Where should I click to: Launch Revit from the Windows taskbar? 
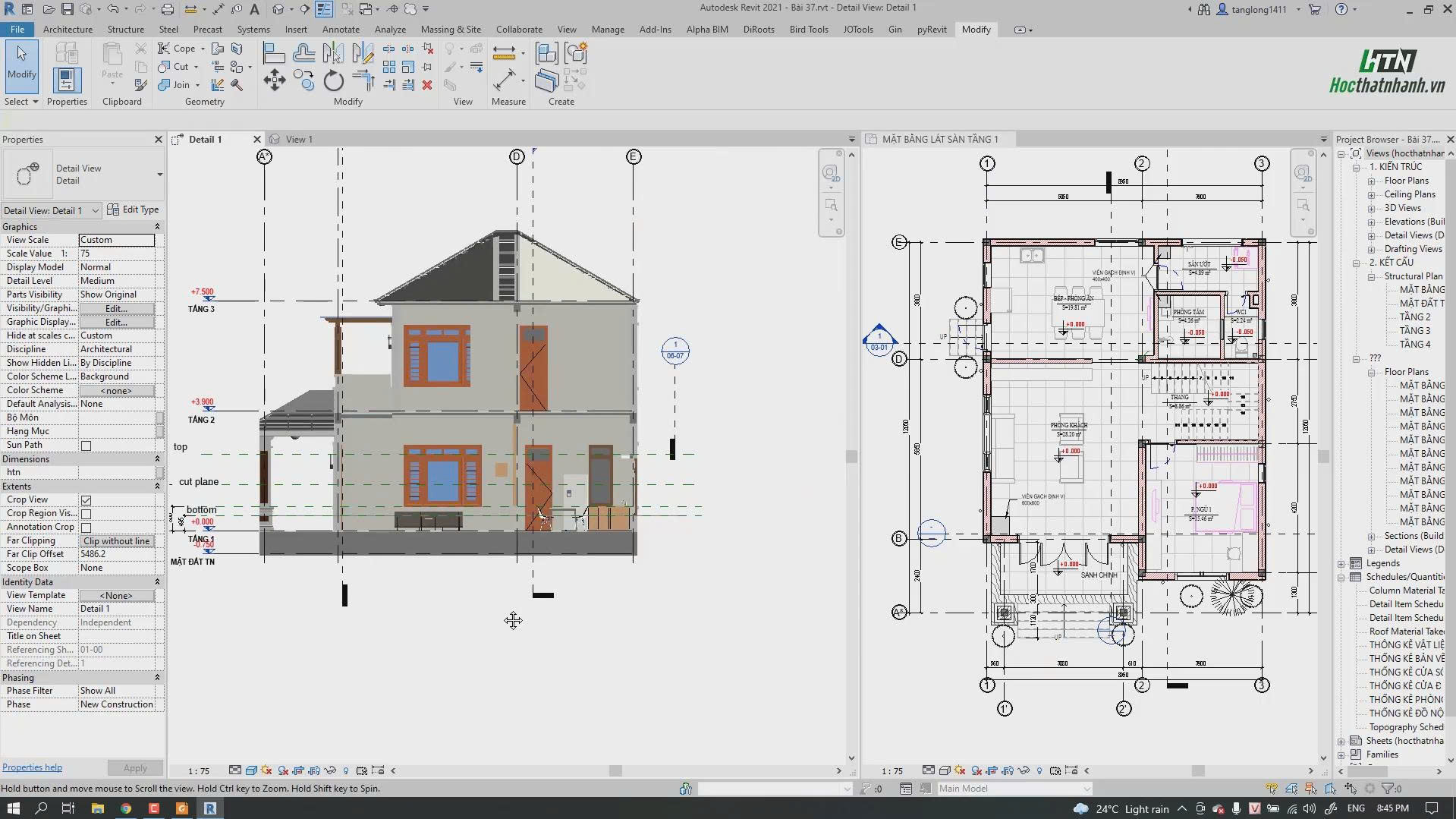(210, 808)
